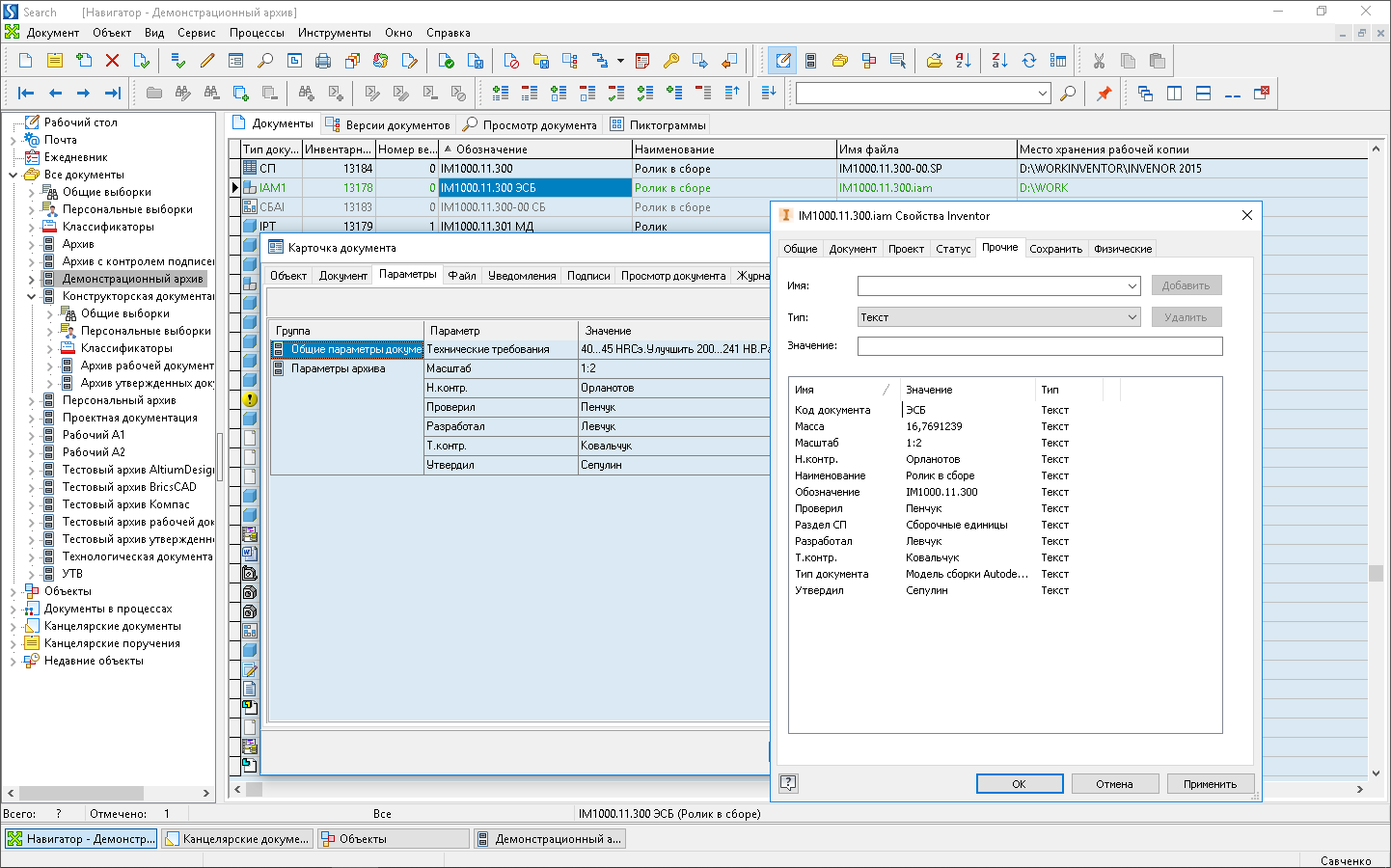Switch to the Физические tab
1391x868 pixels.
1122,249
